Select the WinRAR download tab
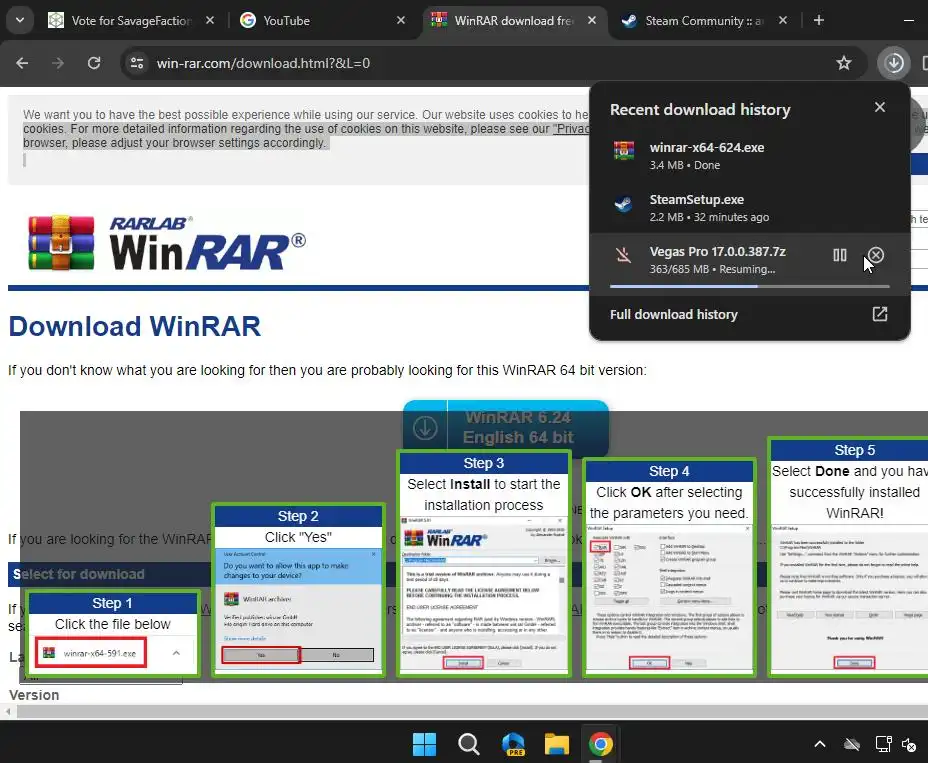 coord(514,21)
